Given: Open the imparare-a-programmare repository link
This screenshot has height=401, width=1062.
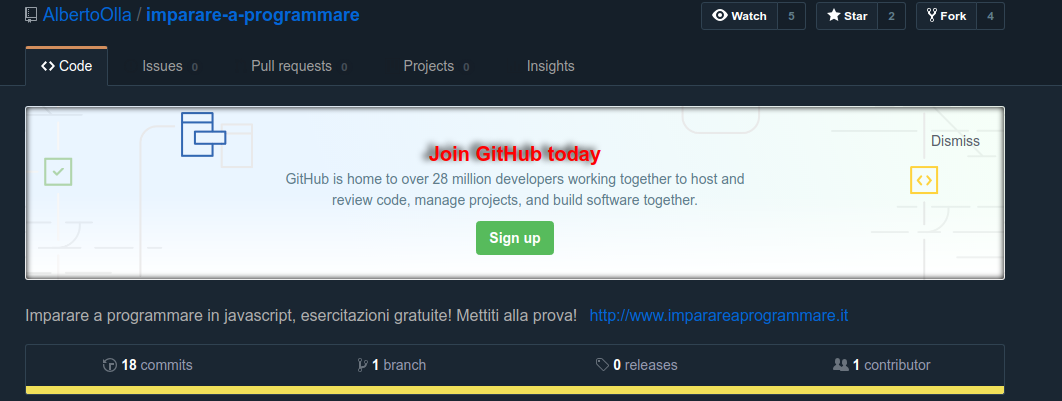Looking at the screenshot, I should 253,14.
